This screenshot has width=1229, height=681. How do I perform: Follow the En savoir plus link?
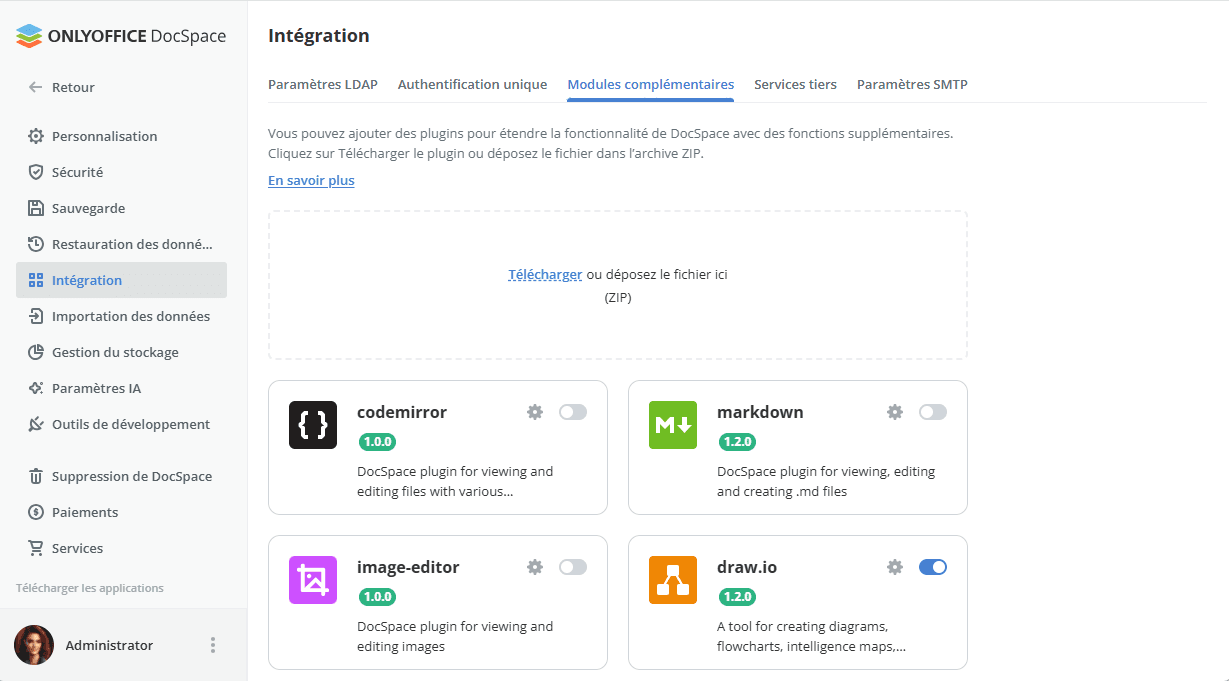(311, 180)
